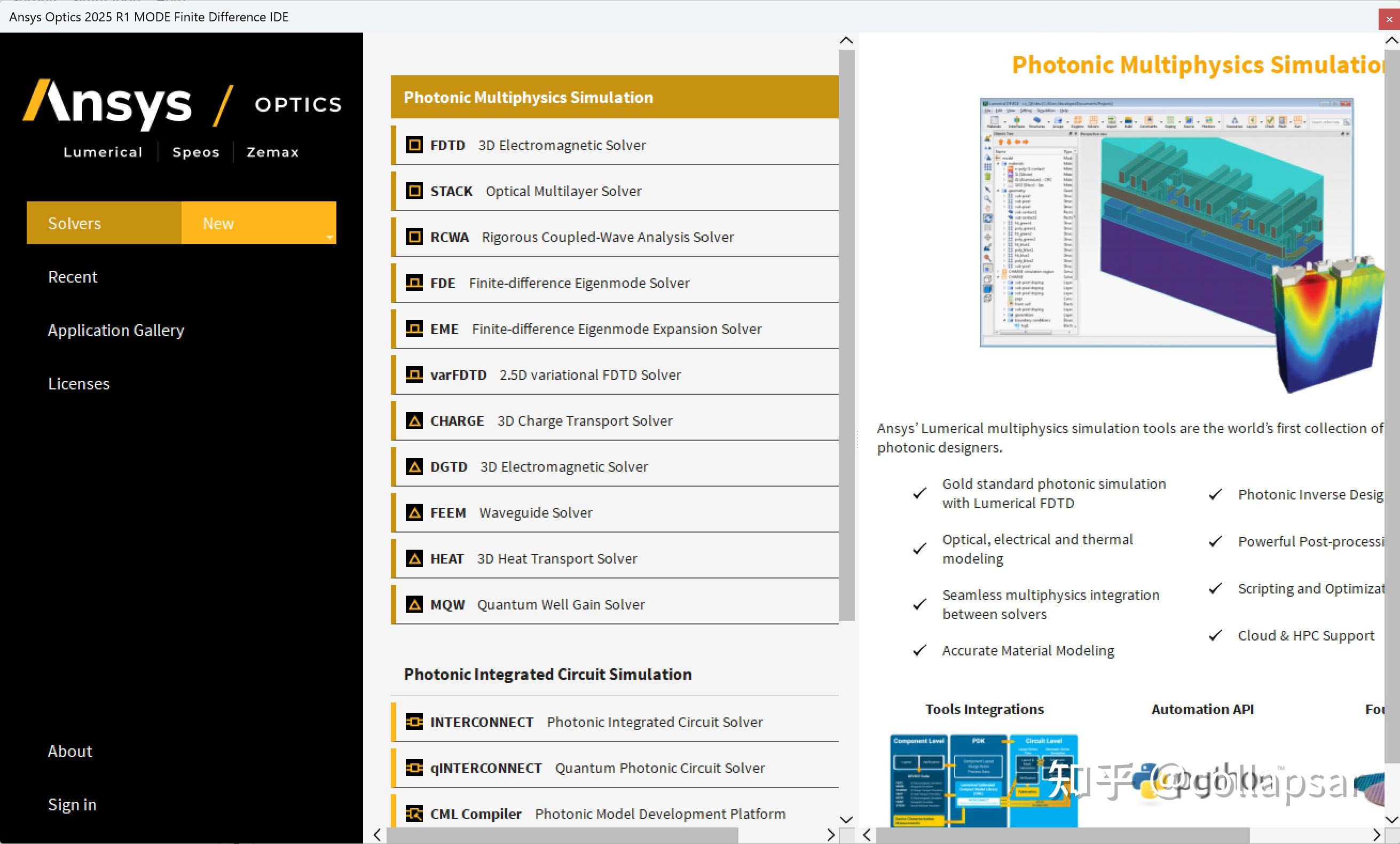Open the Application Gallery section
The height and width of the screenshot is (844, 1400).
tap(116, 330)
